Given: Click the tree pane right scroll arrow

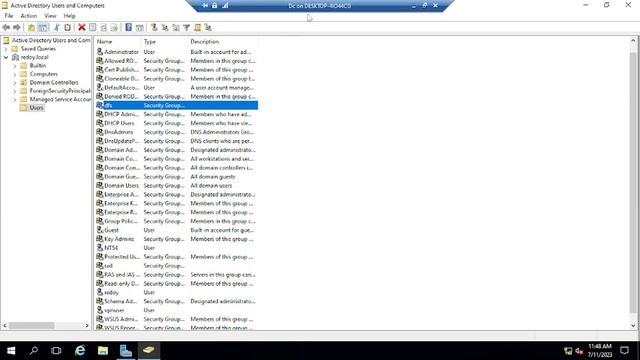Looking at the screenshot, I should click(87, 326).
